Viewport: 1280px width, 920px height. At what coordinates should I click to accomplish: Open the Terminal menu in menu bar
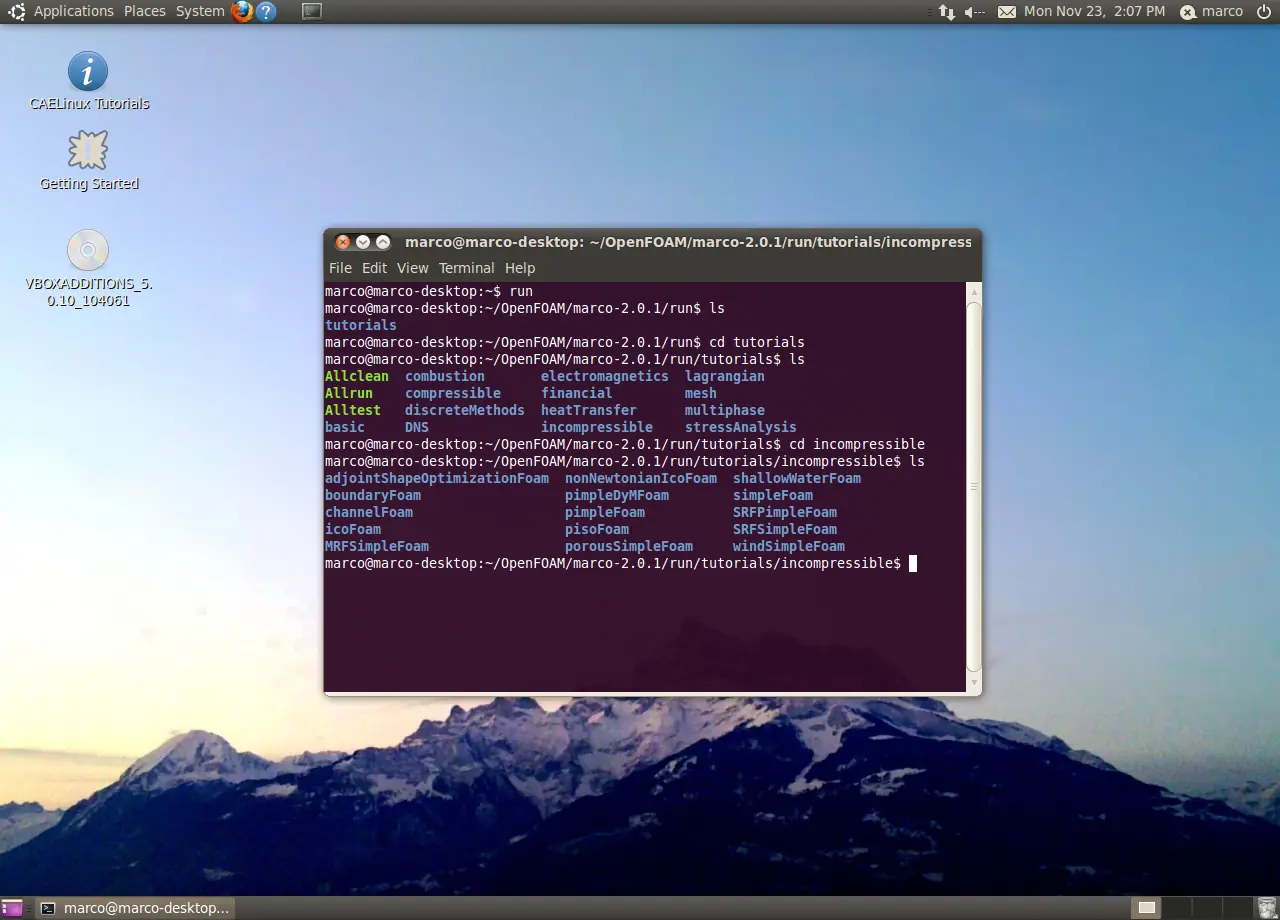pos(467,268)
